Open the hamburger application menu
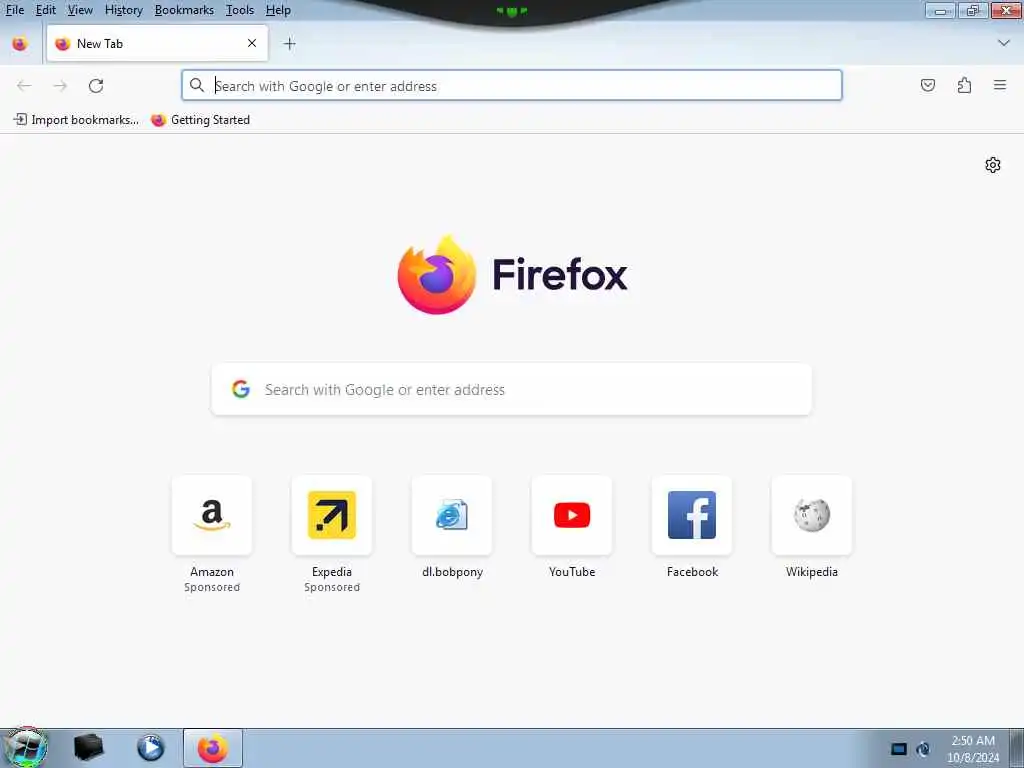This screenshot has height=768, width=1024. (x=1000, y=85)
